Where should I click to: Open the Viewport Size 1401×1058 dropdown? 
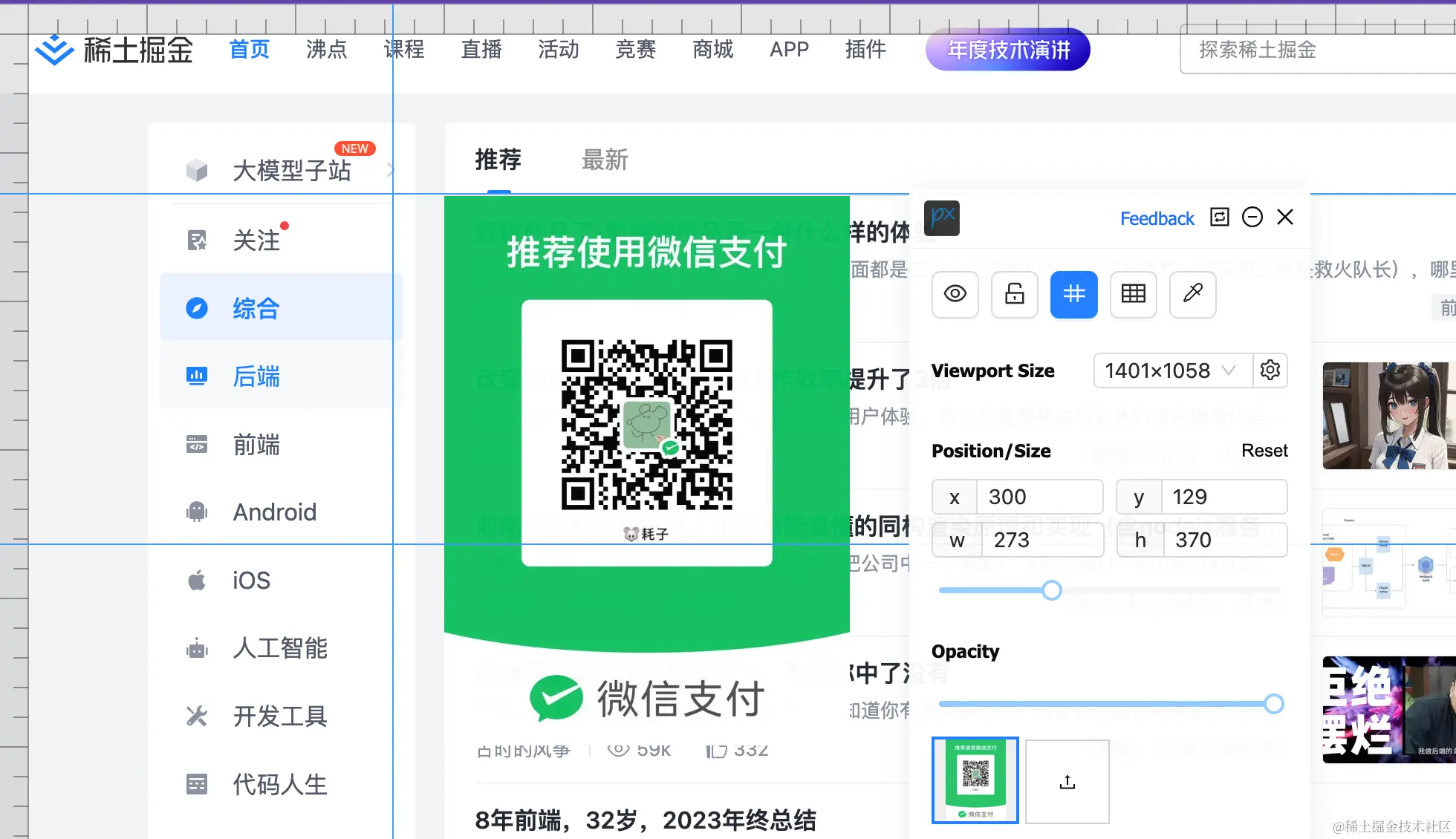1171,370
